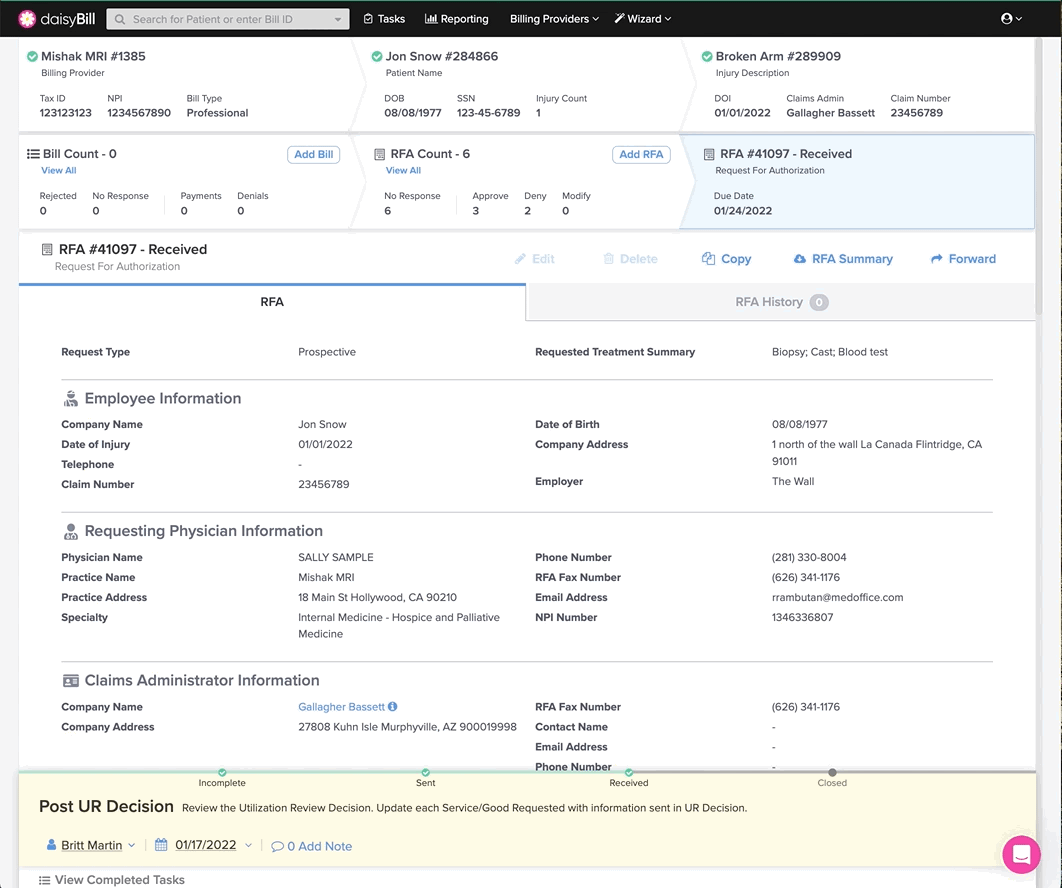Click the Add Bill button
The height and width of the screenshot is (888, 1062).
314,154
